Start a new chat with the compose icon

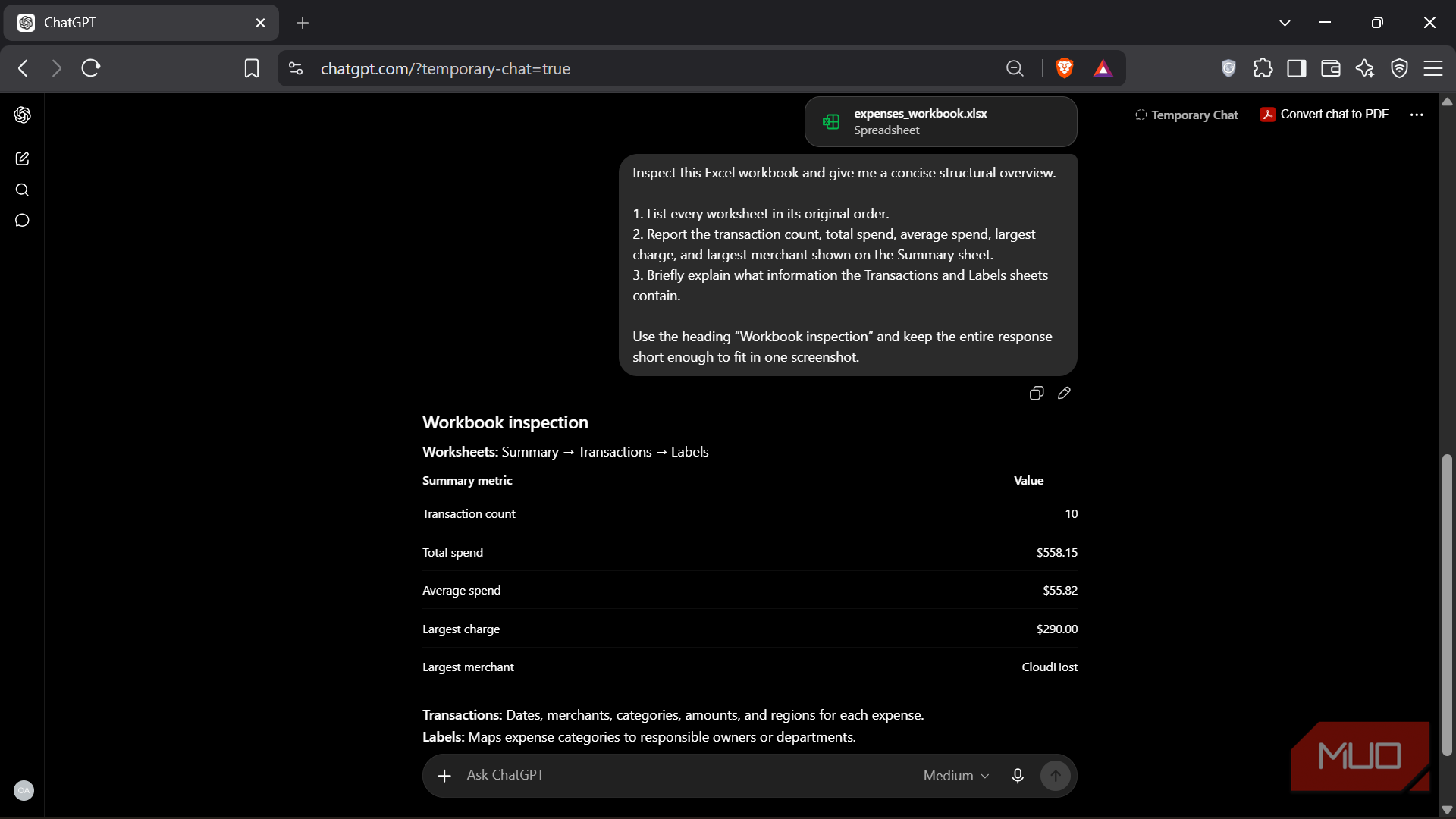(x=22, y=158)
